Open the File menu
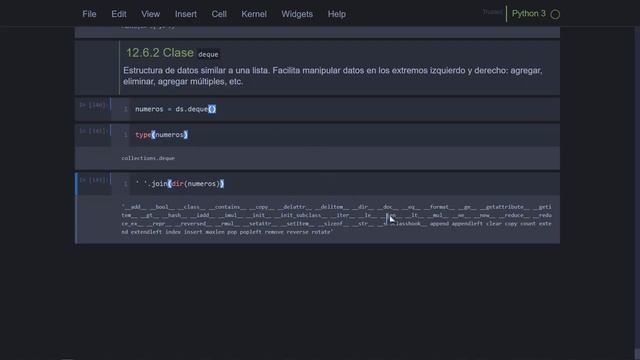640x360 pixels. pyautogui.click(x=89, y=14)
